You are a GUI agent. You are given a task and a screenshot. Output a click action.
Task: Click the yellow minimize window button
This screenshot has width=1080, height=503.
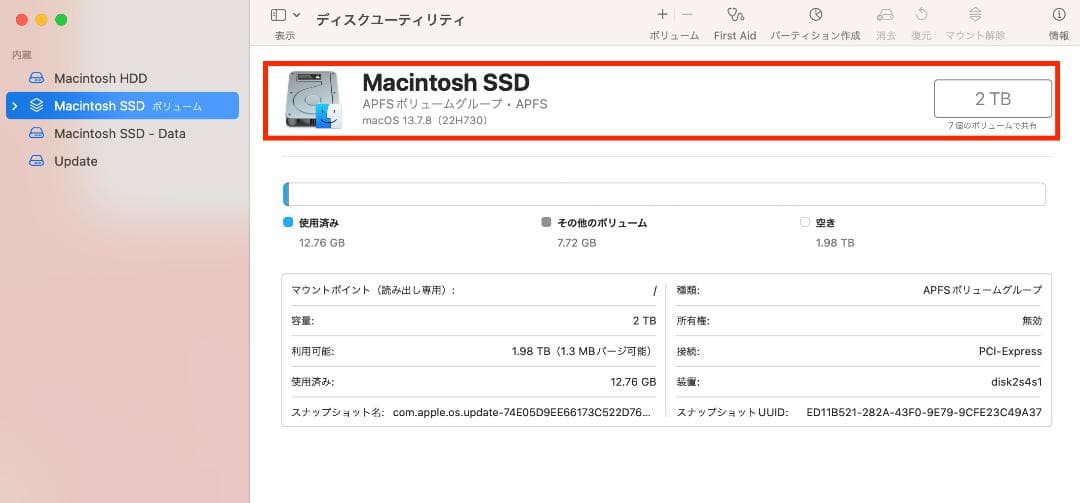pyautogui.click(x=41, y=20)
